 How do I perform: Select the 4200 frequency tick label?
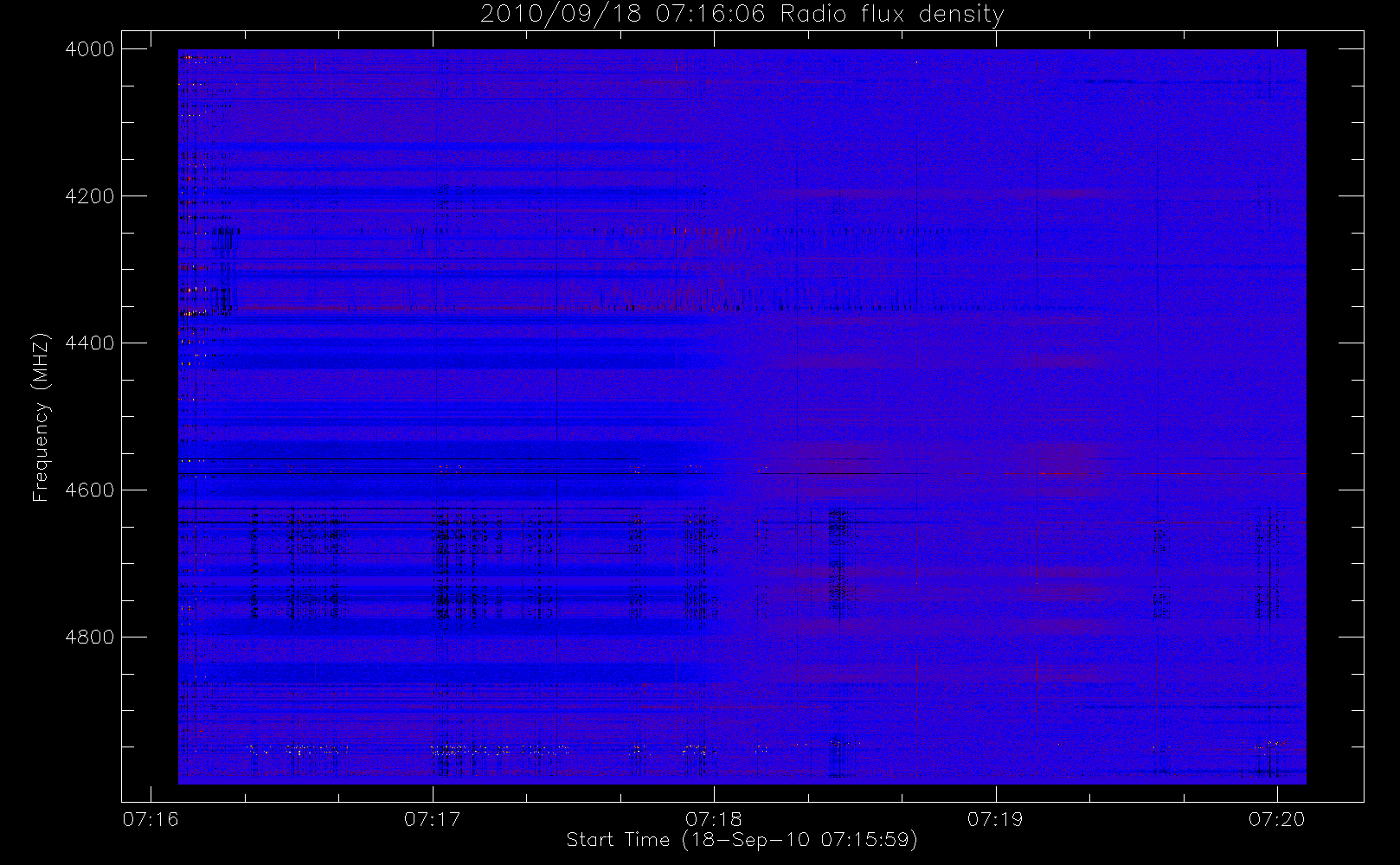coord(90,196)
